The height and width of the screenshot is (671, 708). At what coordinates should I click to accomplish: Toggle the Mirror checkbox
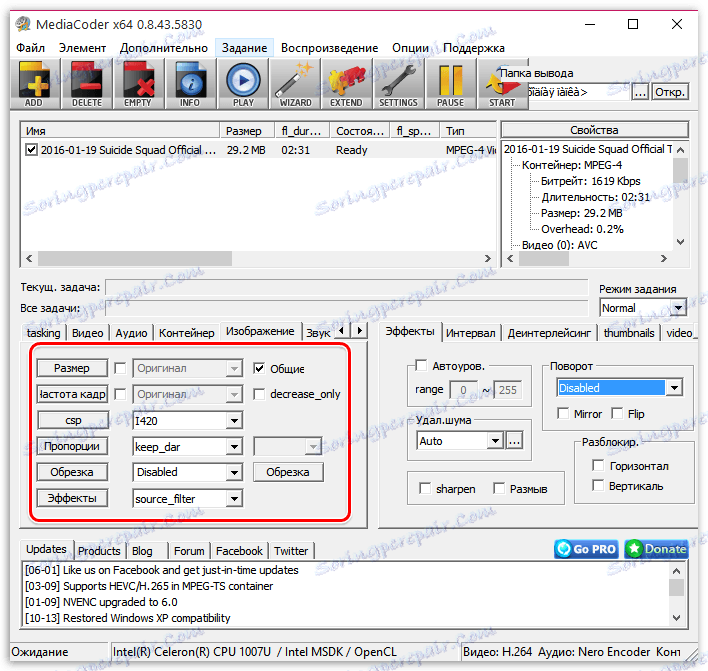point(563,413)
